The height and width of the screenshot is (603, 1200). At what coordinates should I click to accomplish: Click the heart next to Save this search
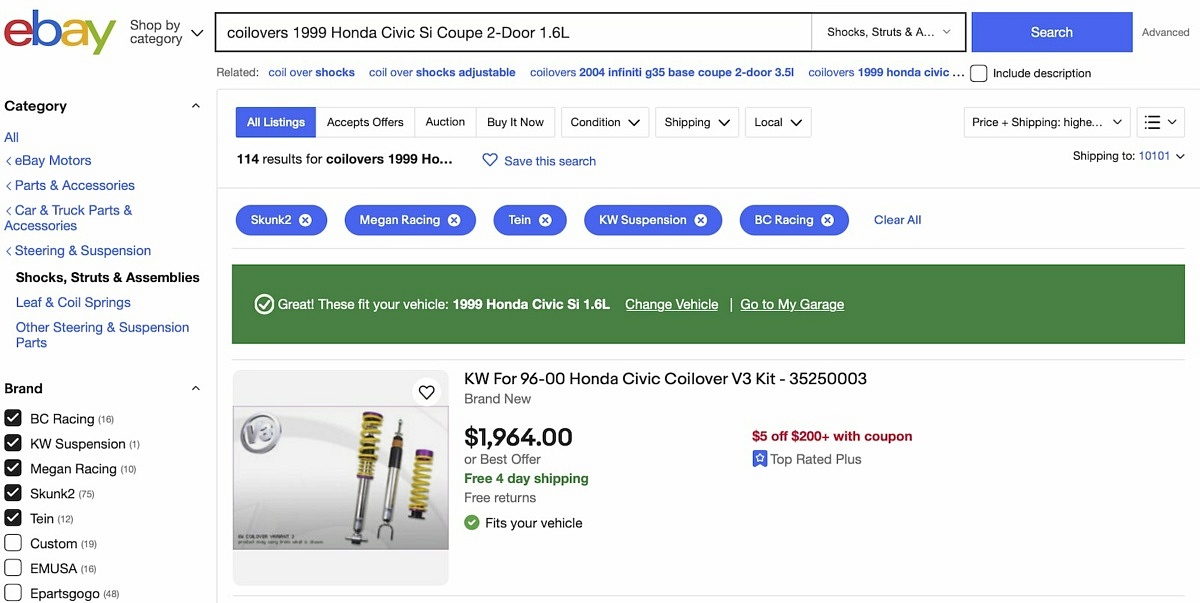click(x=489, y=160)
